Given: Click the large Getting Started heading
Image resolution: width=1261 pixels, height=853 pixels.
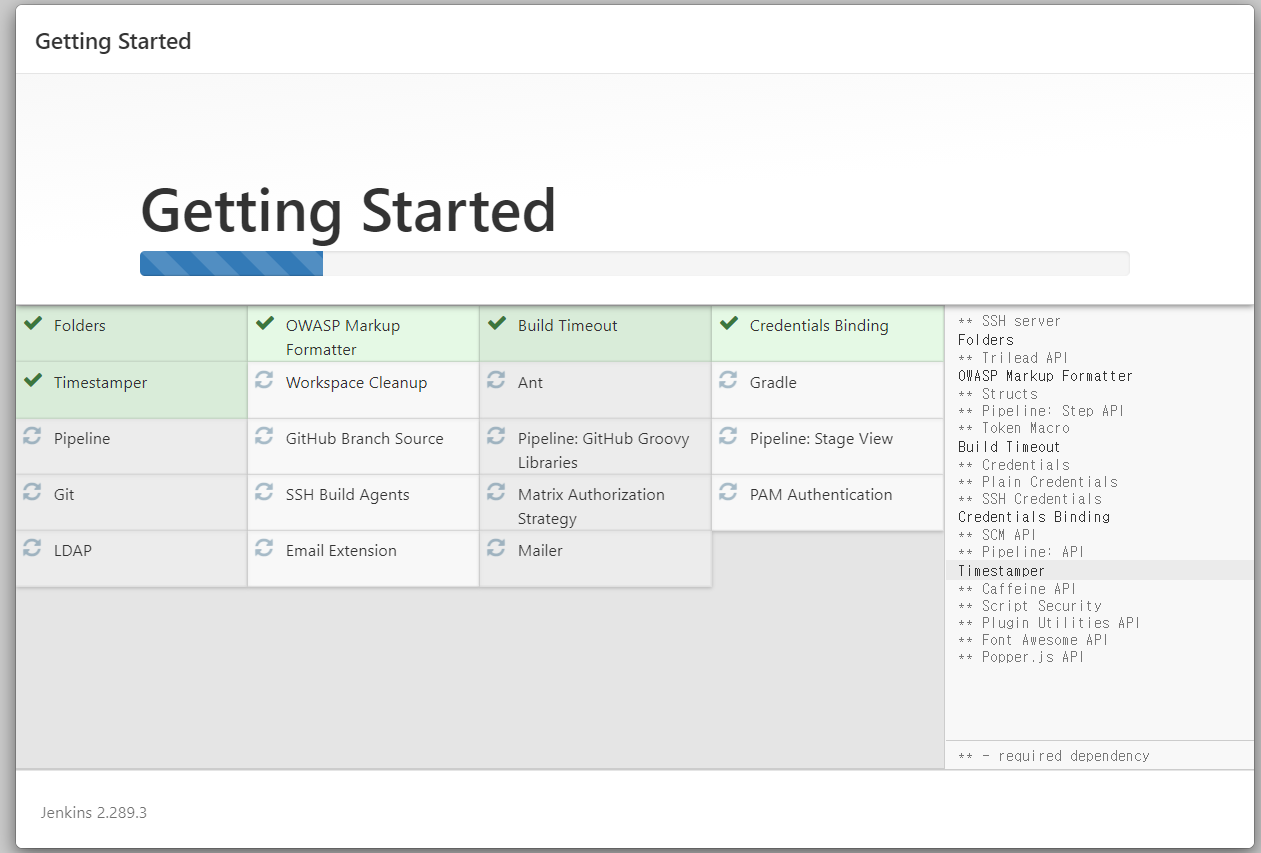Looking at the screenshot, I should click(348, 211).
